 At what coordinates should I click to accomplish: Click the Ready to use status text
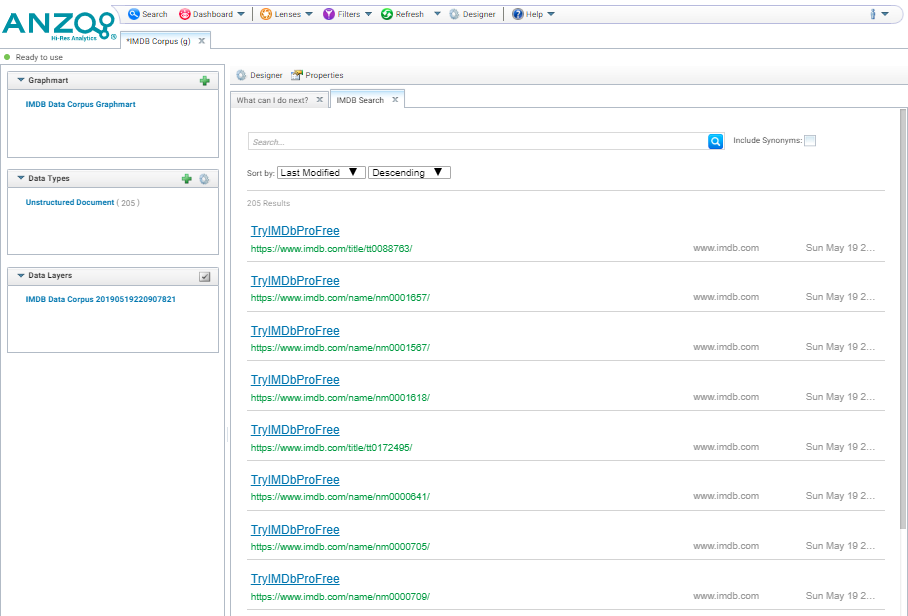(39, 57)
